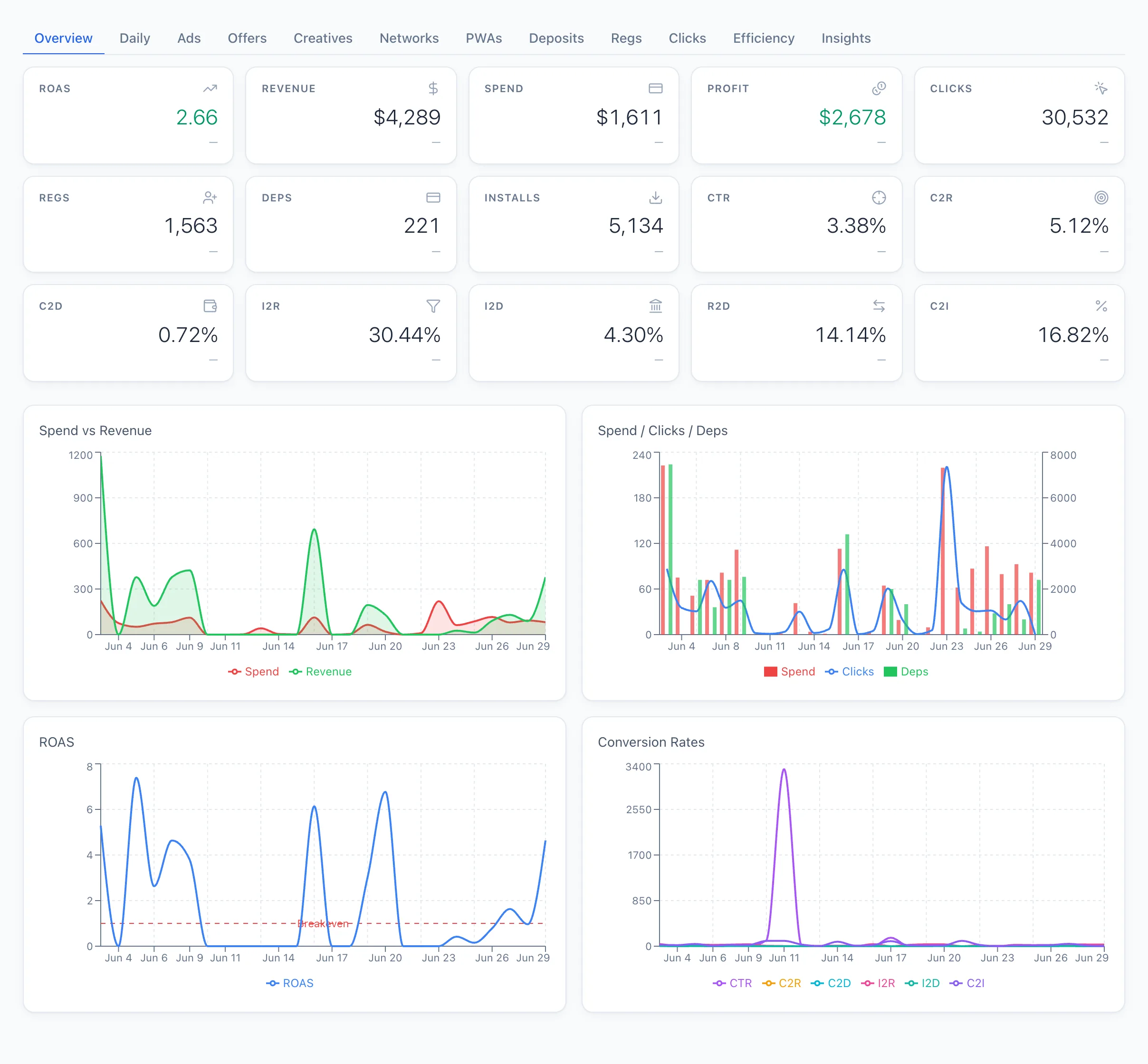Toggle Revenue series in Spend vs Revenue legend
This screenshot has height=1064, width=1148.
(320, 671)
